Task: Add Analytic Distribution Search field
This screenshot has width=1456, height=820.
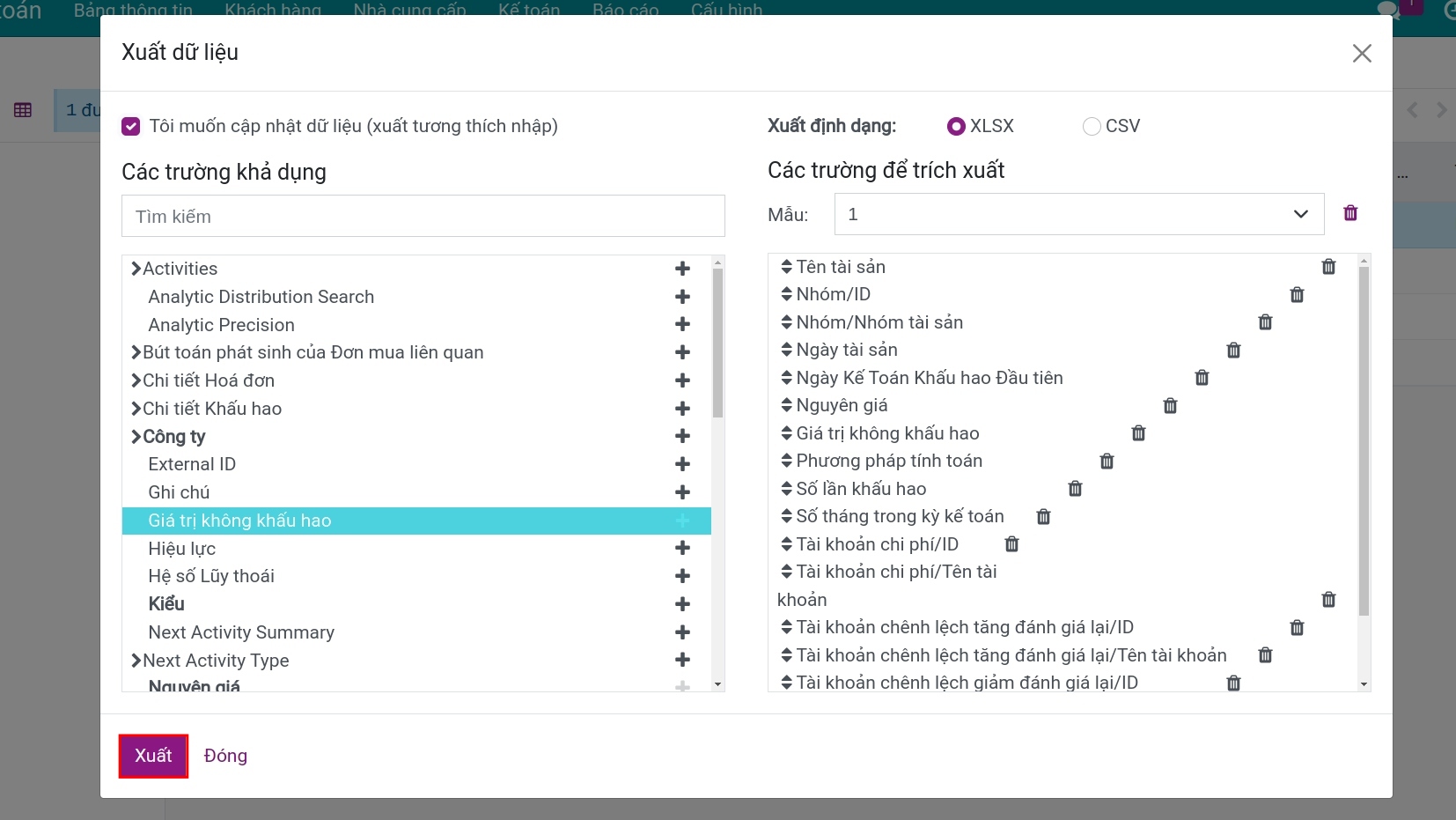Action: tap(682, 297)
